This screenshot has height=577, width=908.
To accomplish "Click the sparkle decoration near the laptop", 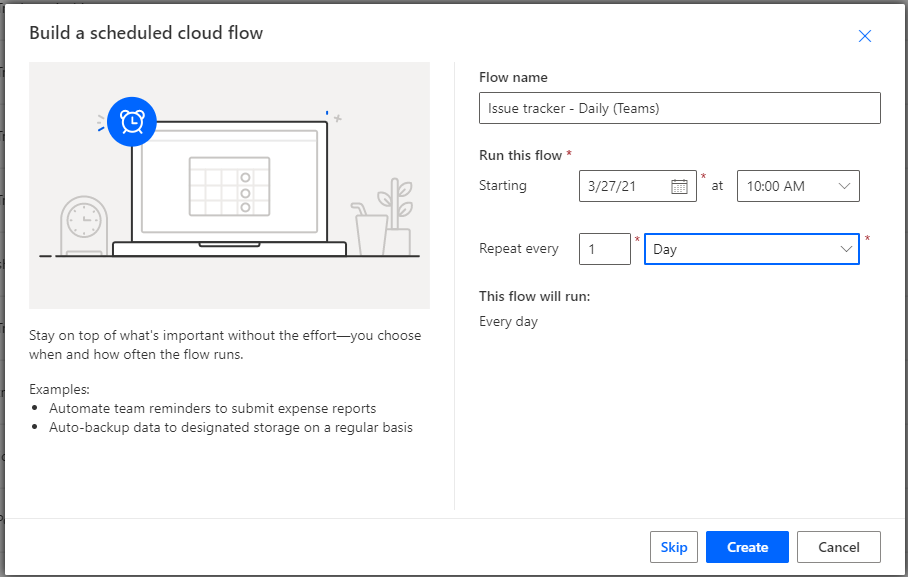I will point(338,116).
